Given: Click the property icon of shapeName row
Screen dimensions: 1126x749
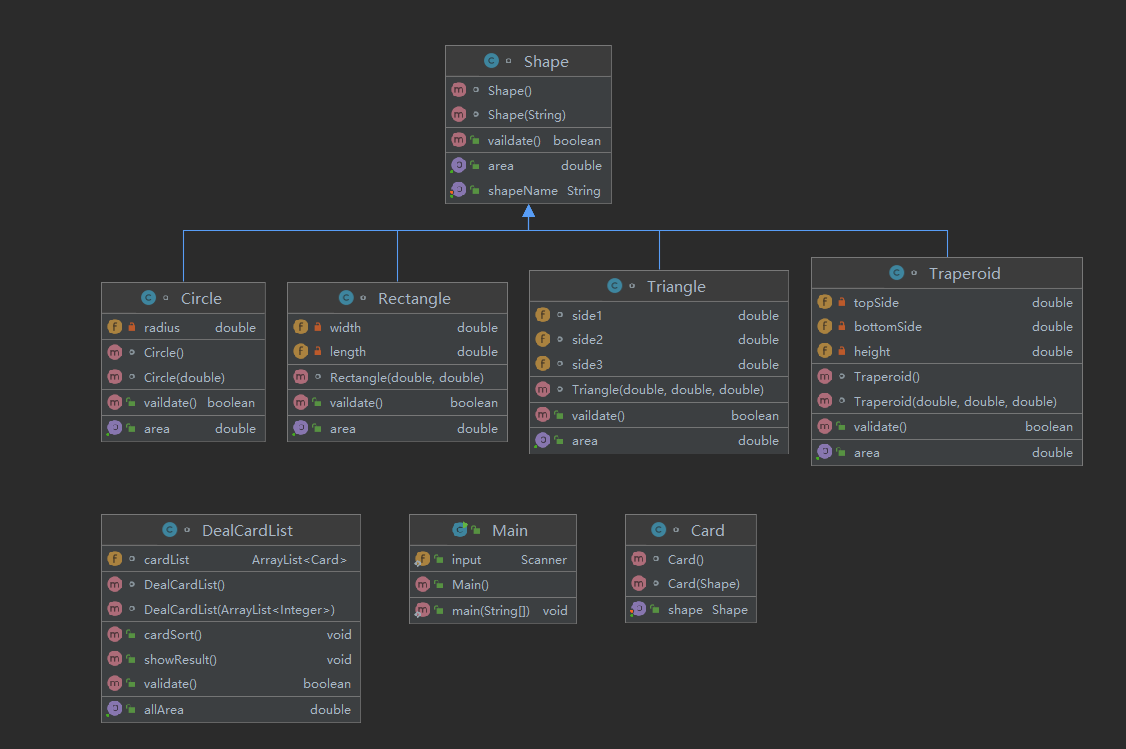Looking at the screenshot, I should click(x=458, y=190).
